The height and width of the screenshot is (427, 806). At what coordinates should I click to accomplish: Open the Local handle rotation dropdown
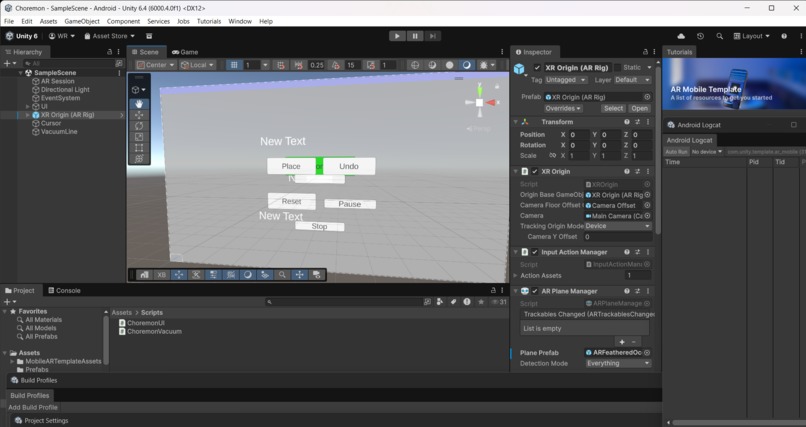tap(197, 65)
